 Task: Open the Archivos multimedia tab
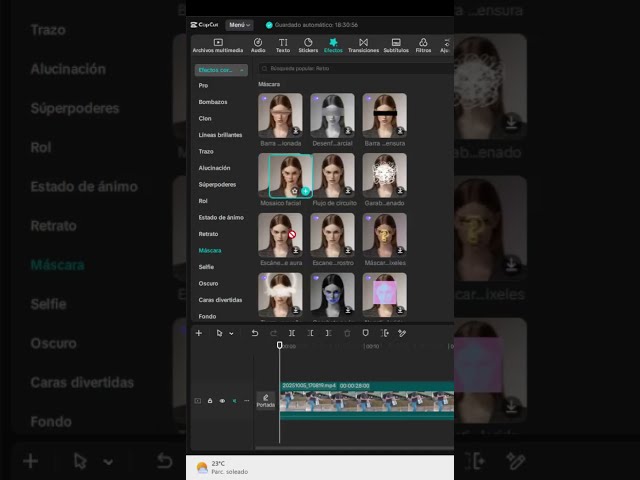pyautogui.click(x=218, y=45)
